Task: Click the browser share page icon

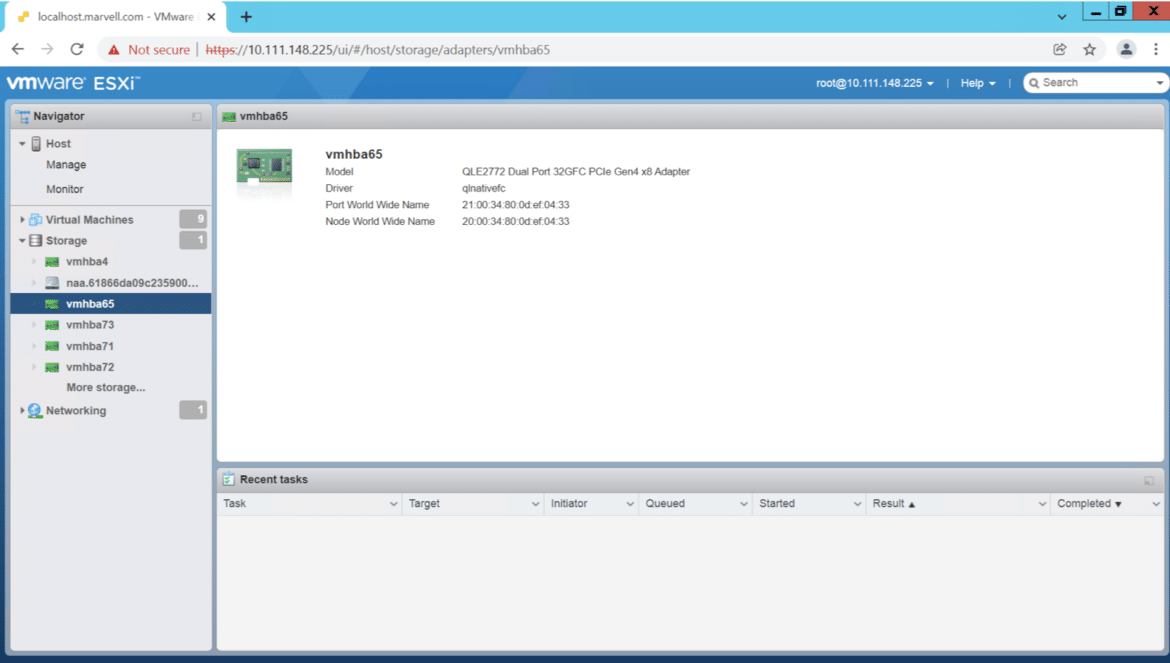Action: click(1060, 49)
